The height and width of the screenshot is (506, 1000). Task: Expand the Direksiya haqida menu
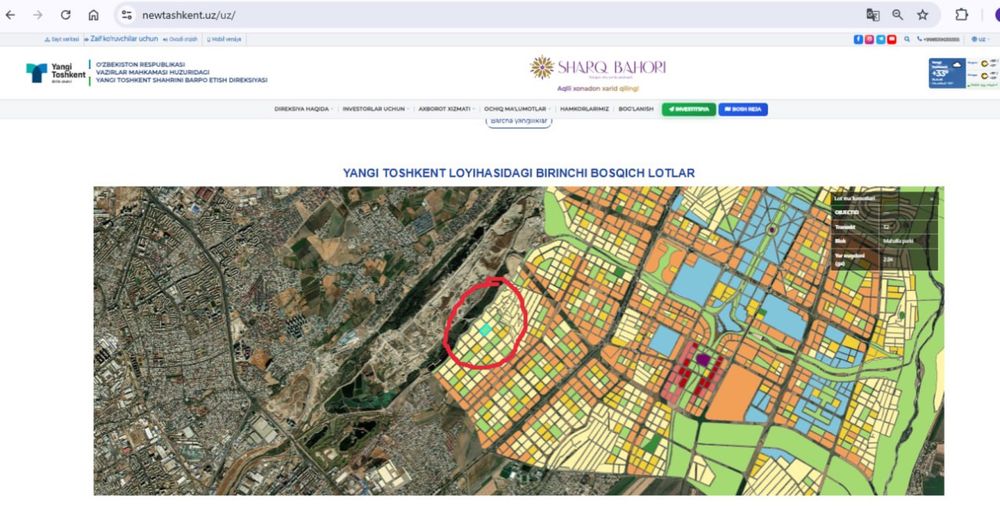pyautogui.click(x=303, y=109)
